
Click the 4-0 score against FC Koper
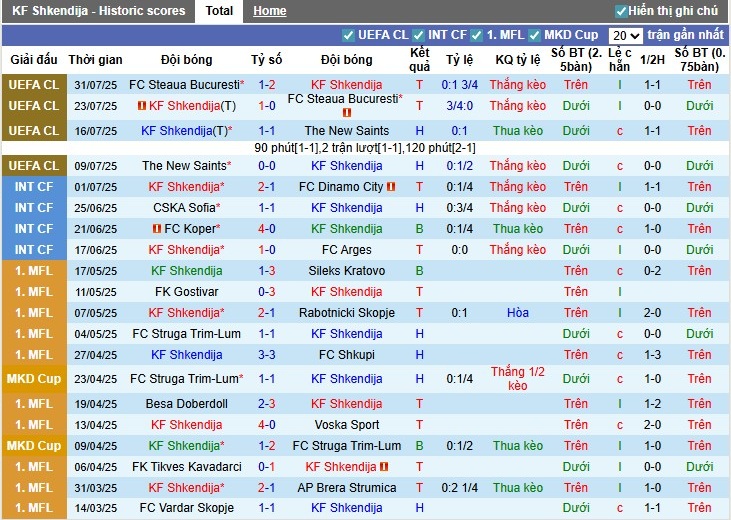click(267, 229)
